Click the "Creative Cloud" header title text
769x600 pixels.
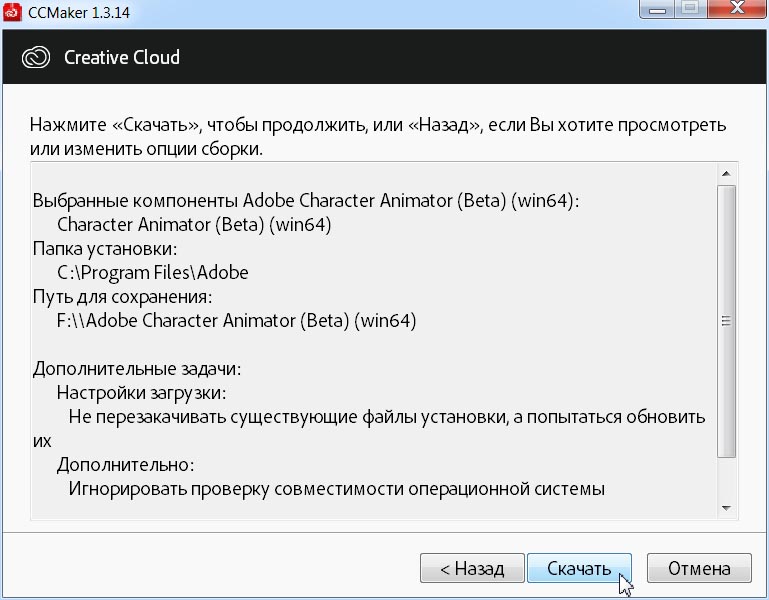click(x=122, y=57)
